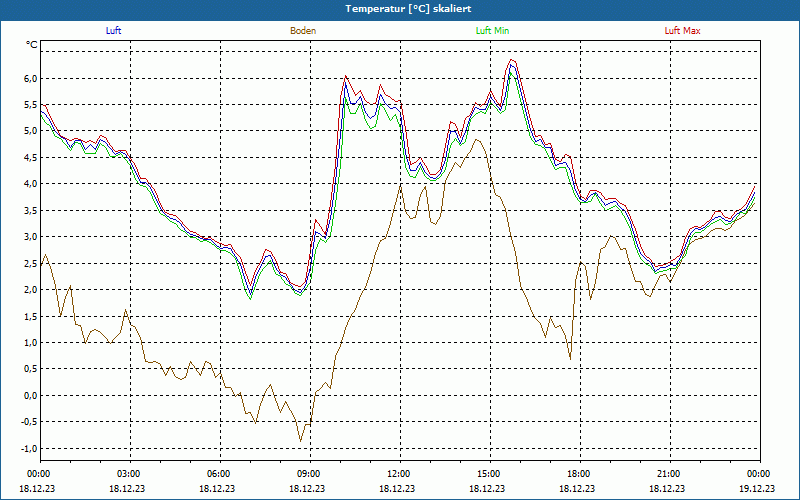Image resolution: width=800 pixels, height=500 pixels.
Task: Click the "2,5" y-axis value
Action: tap(31, 263)
